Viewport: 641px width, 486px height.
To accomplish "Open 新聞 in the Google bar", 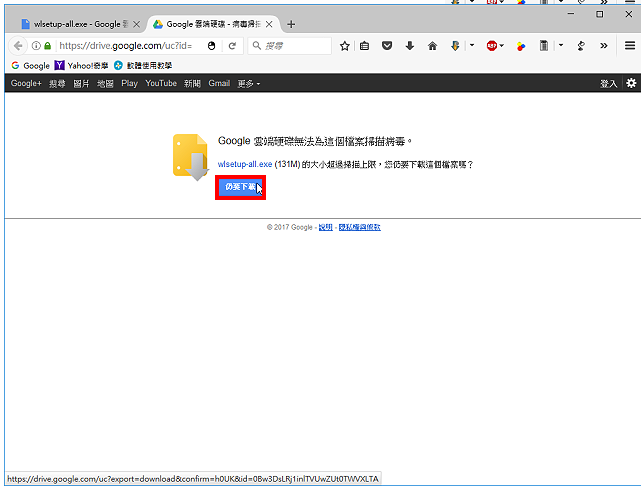I will point(192,83).
